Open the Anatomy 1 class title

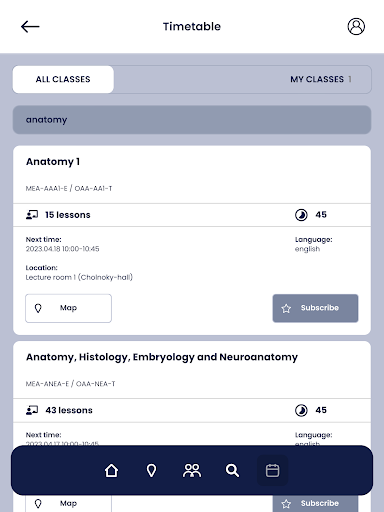[x=53, y=162]
